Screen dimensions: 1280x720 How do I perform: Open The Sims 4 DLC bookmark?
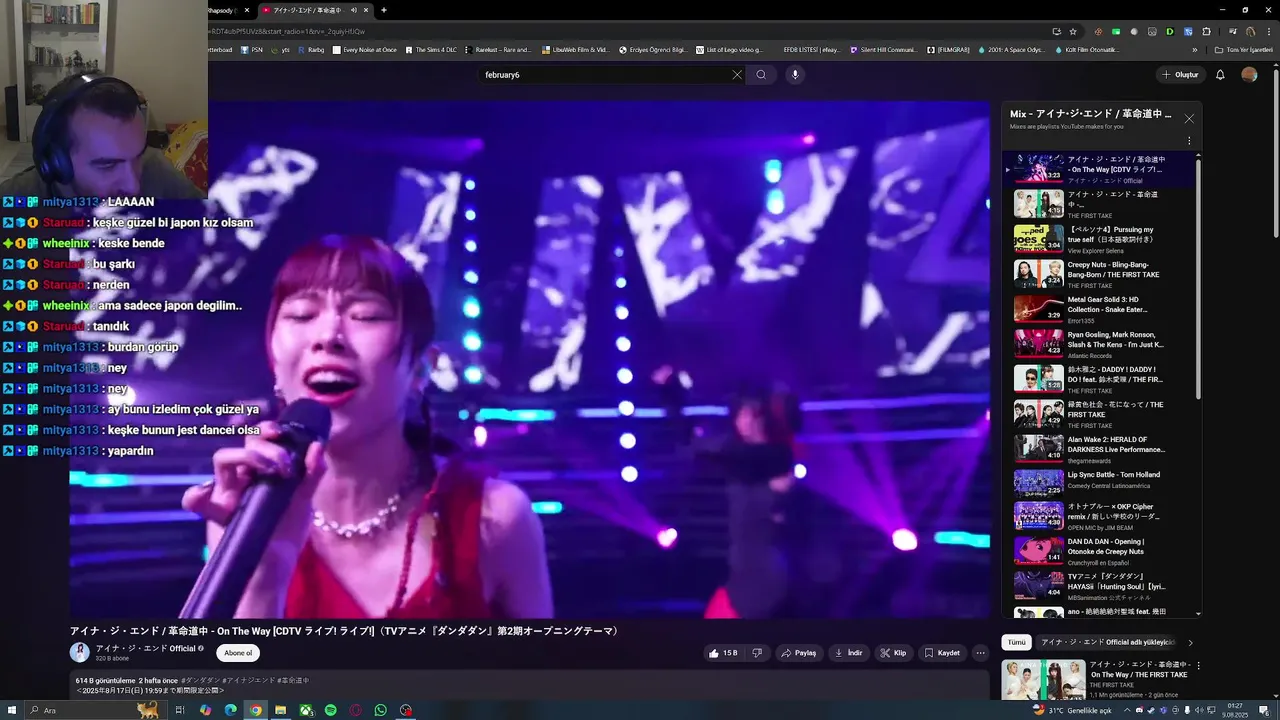click(x=430, y=49)
